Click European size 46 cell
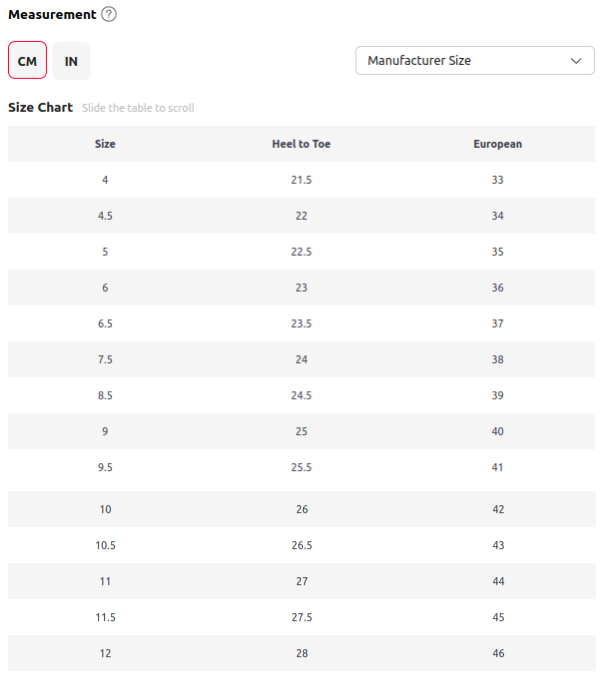 coord(498,653)
